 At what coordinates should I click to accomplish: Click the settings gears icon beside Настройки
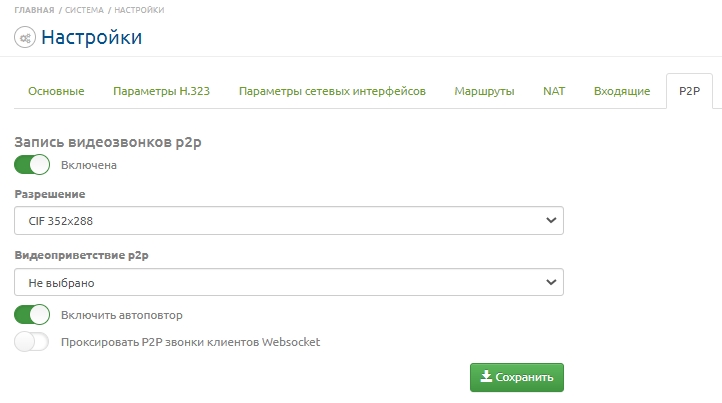25,37
